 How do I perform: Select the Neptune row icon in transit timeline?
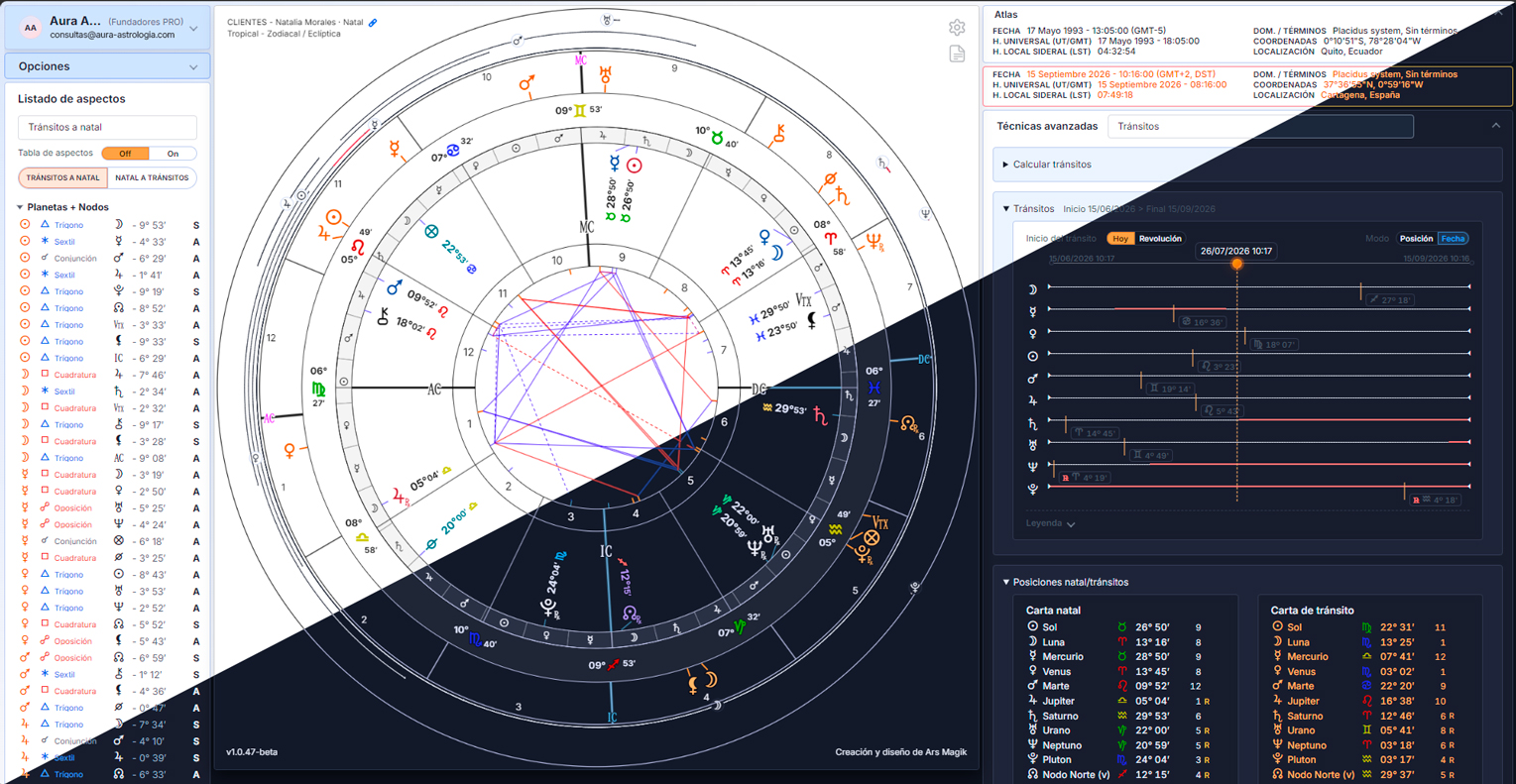1032,467
